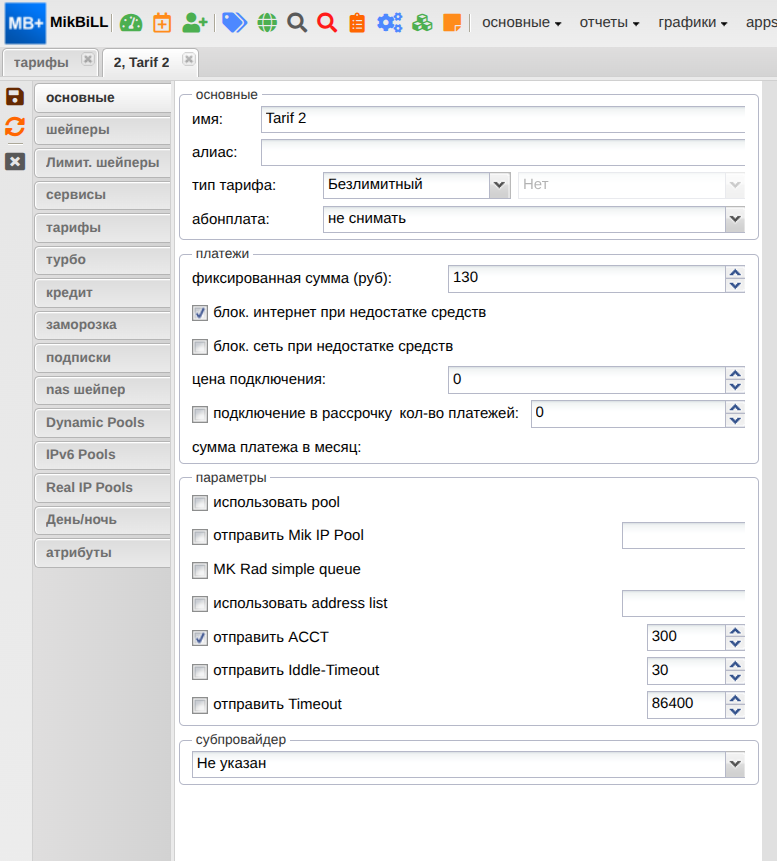Switch to the тарифы tab

coord(41,63)
